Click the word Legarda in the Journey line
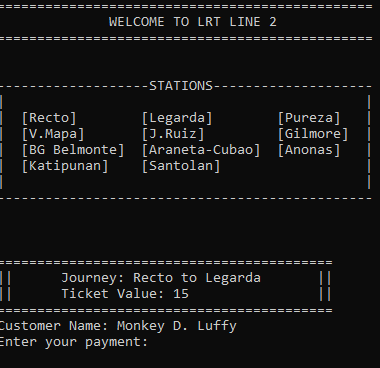Screen dimensions: 380x368 coord(233,278)
